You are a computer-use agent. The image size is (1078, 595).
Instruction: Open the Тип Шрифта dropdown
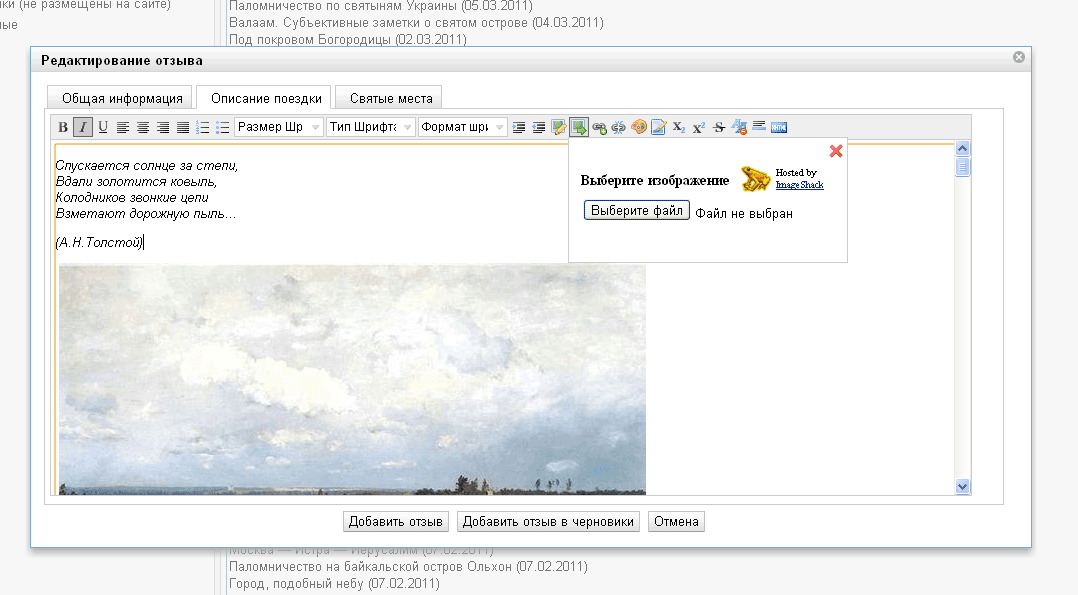371,127
